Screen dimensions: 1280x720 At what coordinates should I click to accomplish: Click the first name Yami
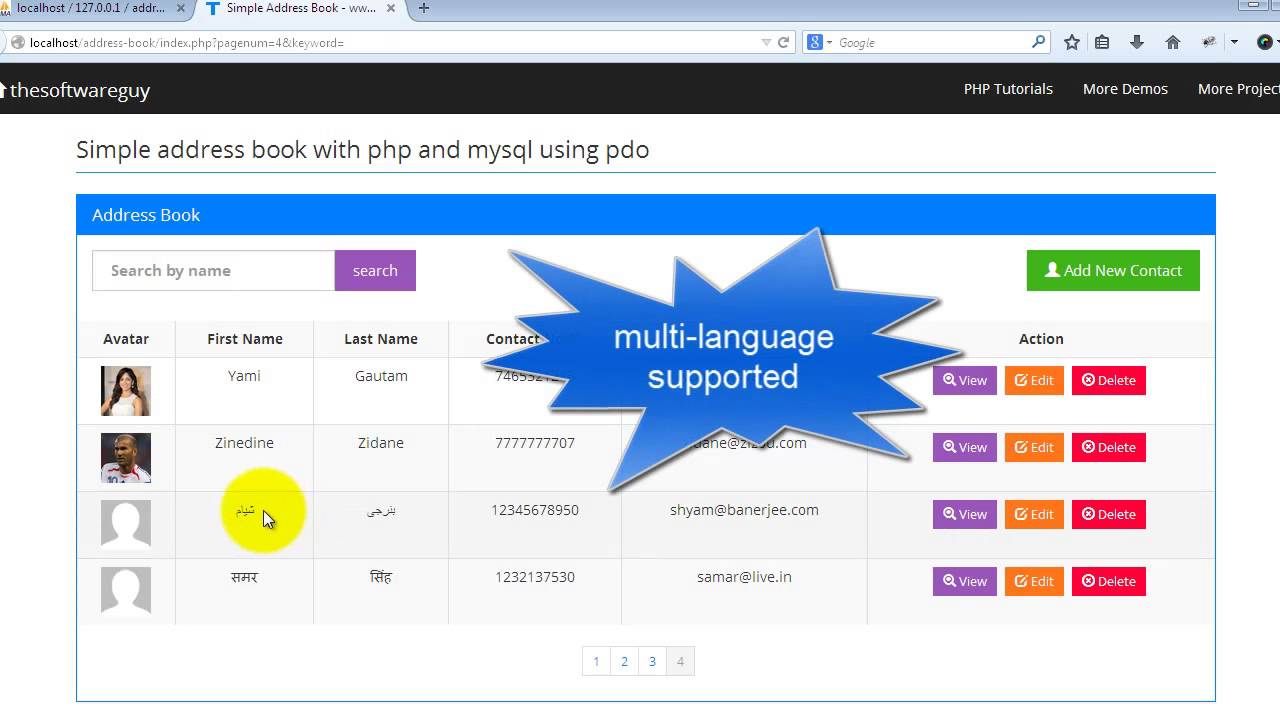(244, 376)
